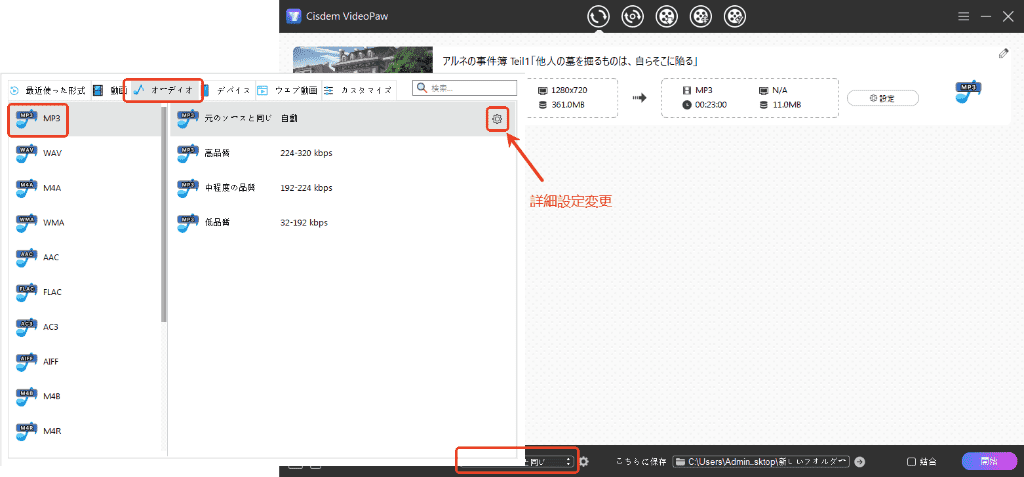Click the search magnifier icon

click(423, 88)
